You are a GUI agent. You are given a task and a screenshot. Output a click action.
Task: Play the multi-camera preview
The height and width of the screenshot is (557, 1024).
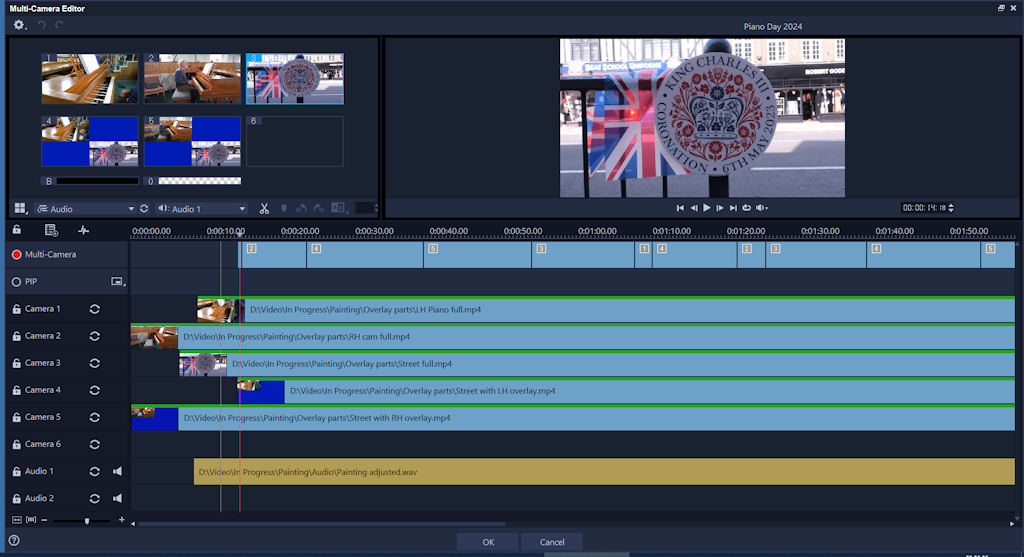point(707,208)
